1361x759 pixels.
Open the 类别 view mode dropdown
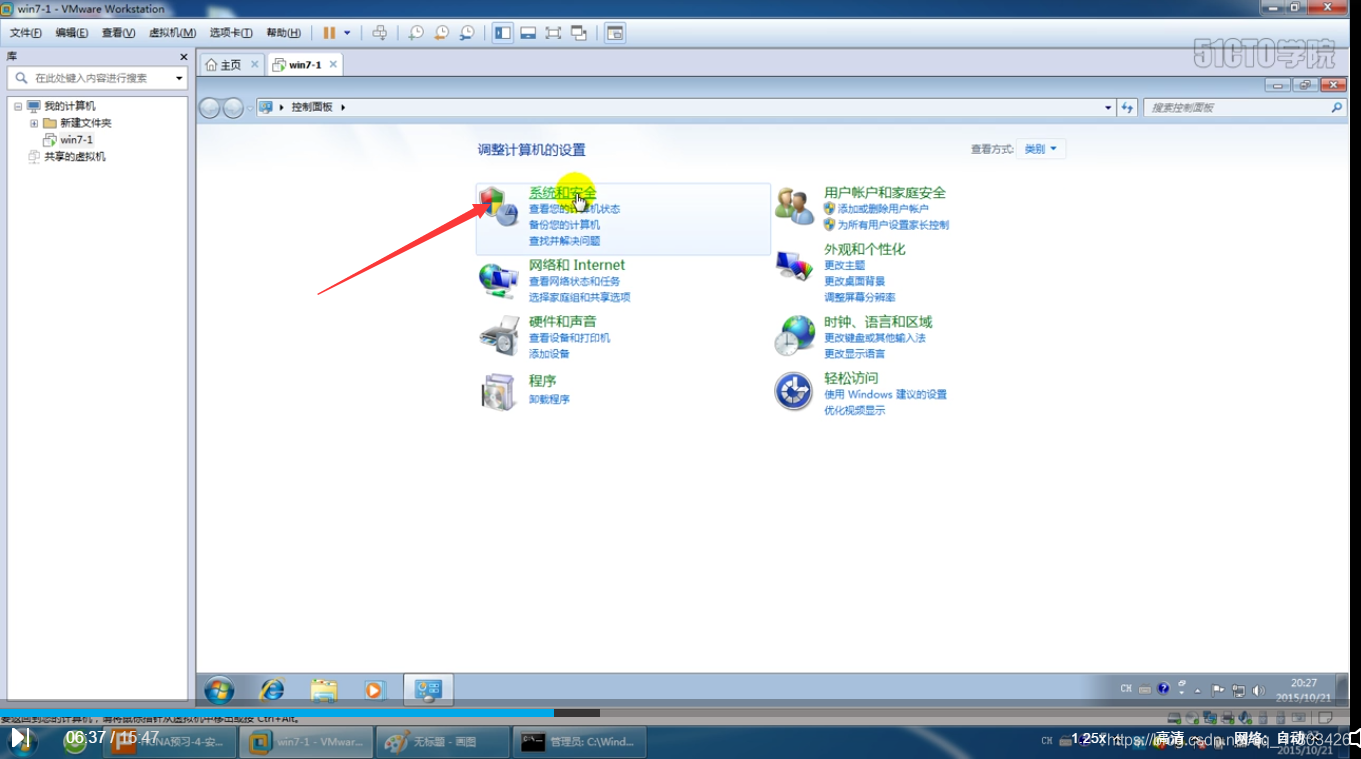click(1041, 149)
